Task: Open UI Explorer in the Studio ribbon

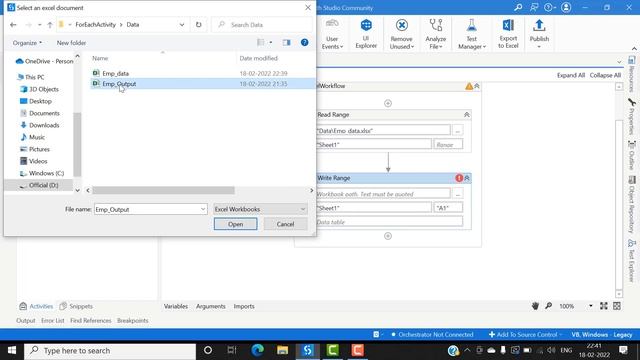Action: click(x=366, y=34)
